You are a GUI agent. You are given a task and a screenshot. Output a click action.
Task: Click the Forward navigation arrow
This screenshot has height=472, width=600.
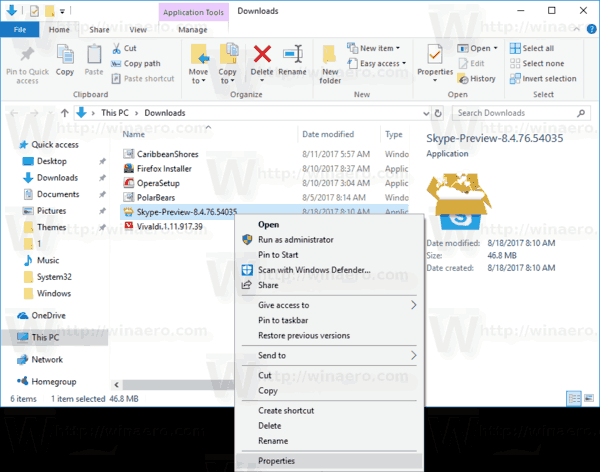pyautogui.click(x=34, y=113)
